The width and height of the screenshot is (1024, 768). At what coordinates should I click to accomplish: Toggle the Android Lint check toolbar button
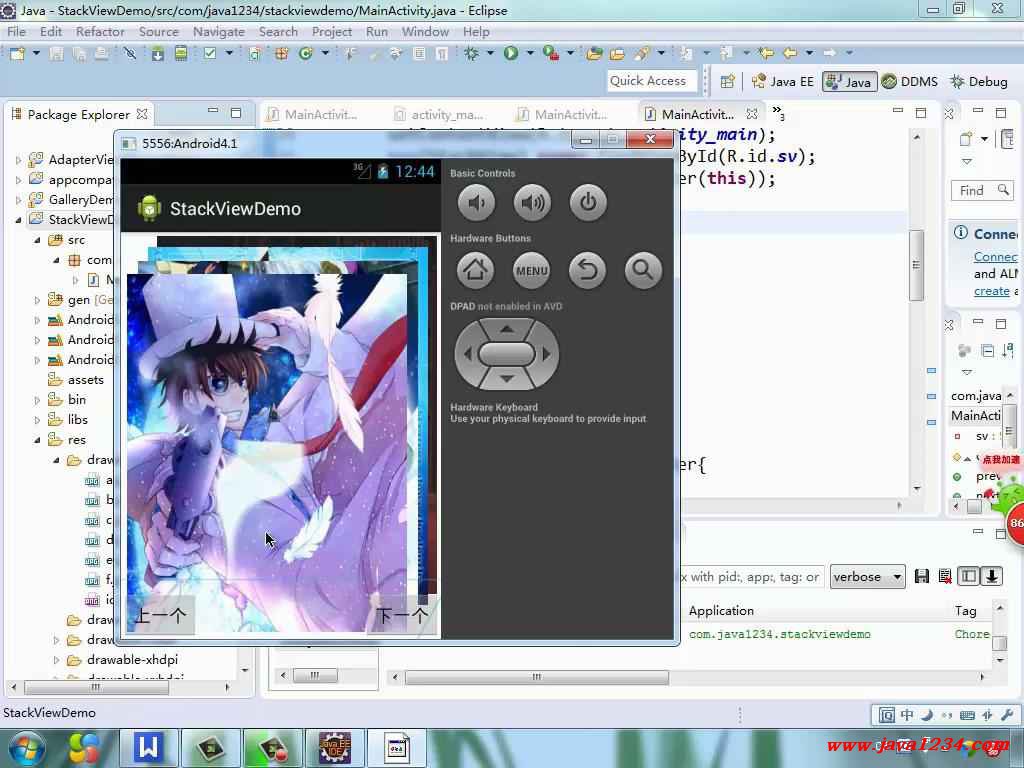click(x=210, y=53)
